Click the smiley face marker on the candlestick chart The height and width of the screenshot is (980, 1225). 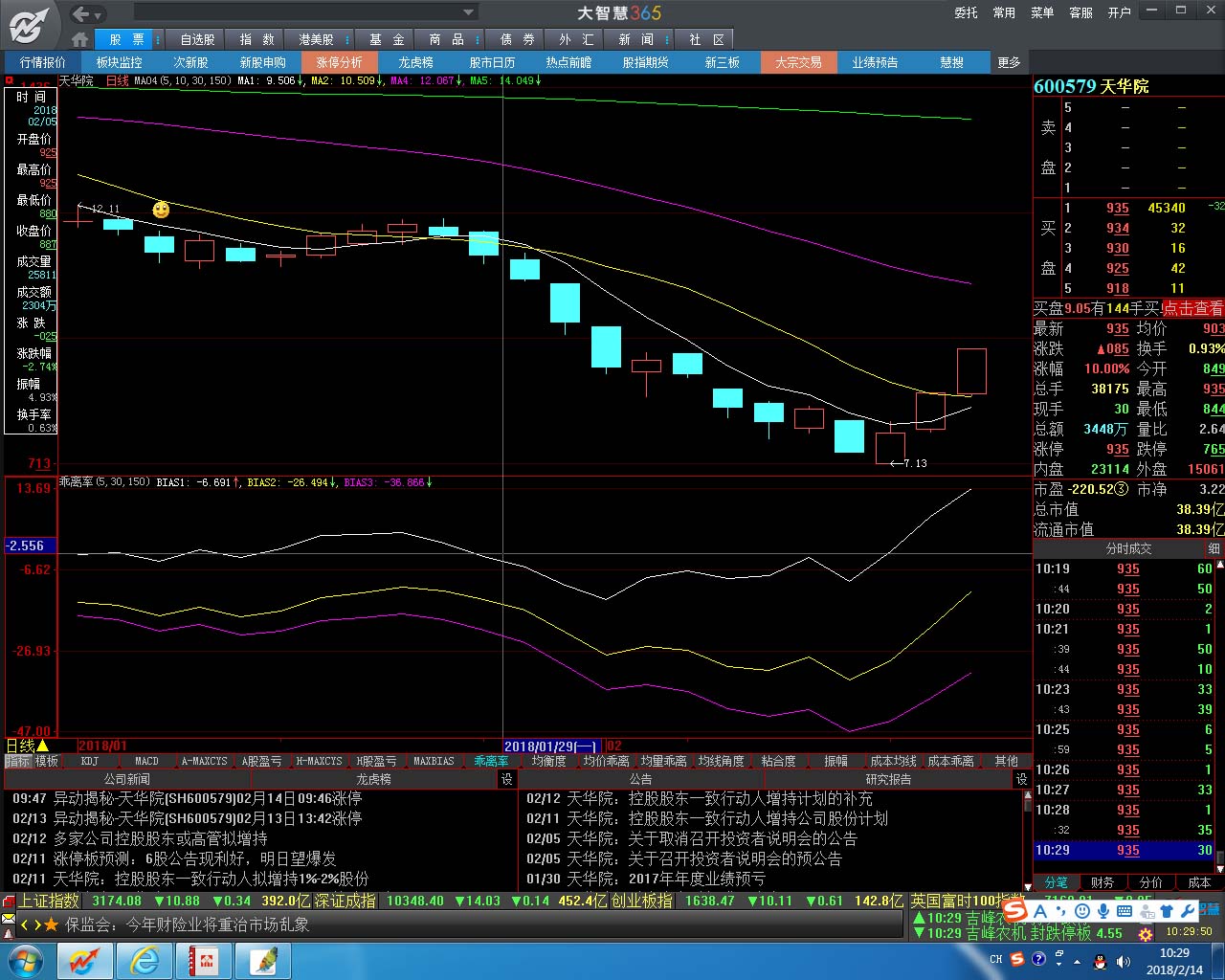click(161, 210)
